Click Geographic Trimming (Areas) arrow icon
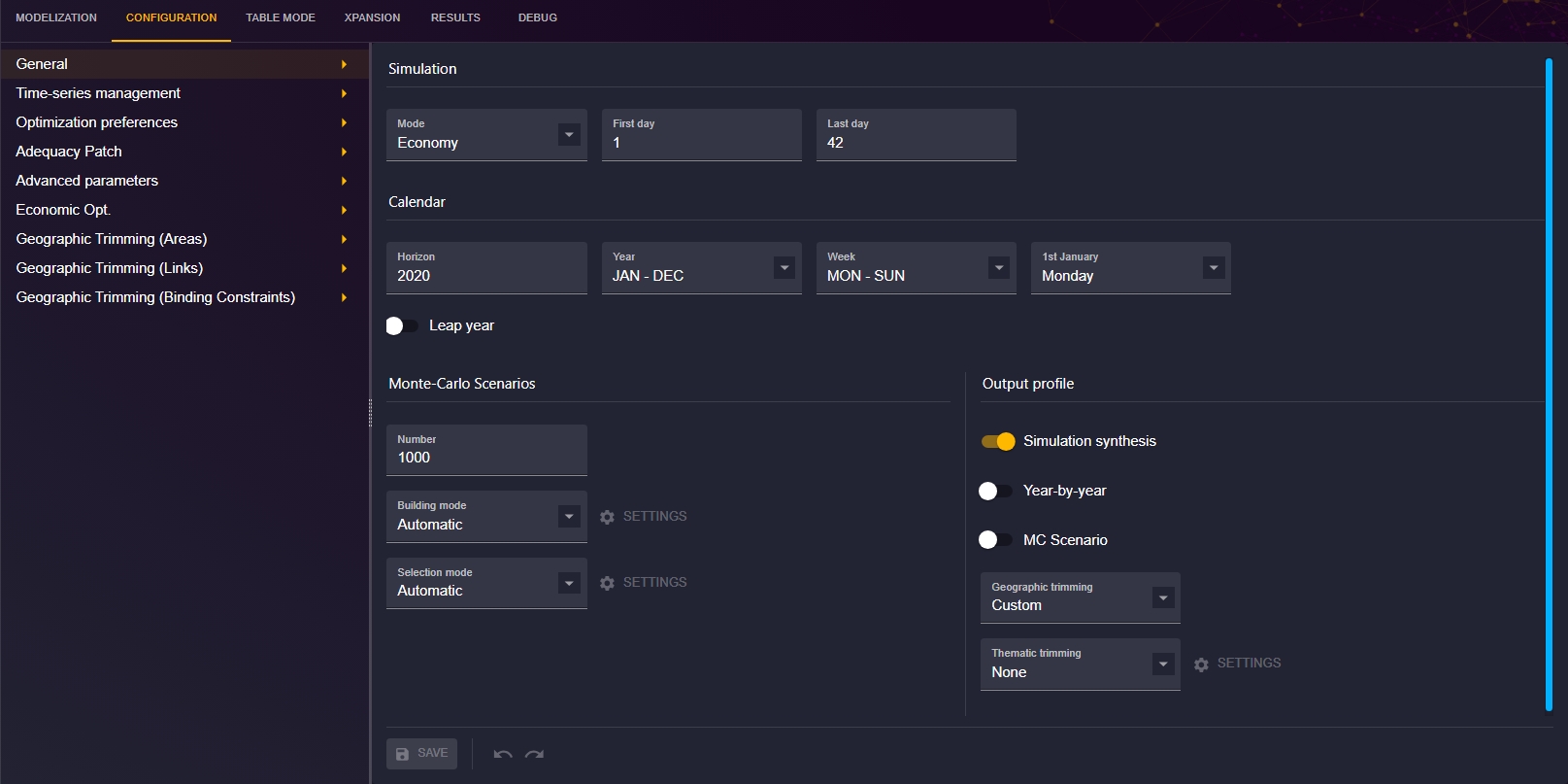1568x784 pixels. (x=344, y=239)
